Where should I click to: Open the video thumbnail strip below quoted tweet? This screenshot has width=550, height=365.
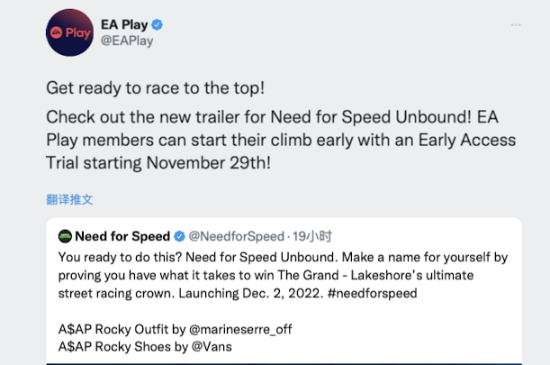(284, 364)
